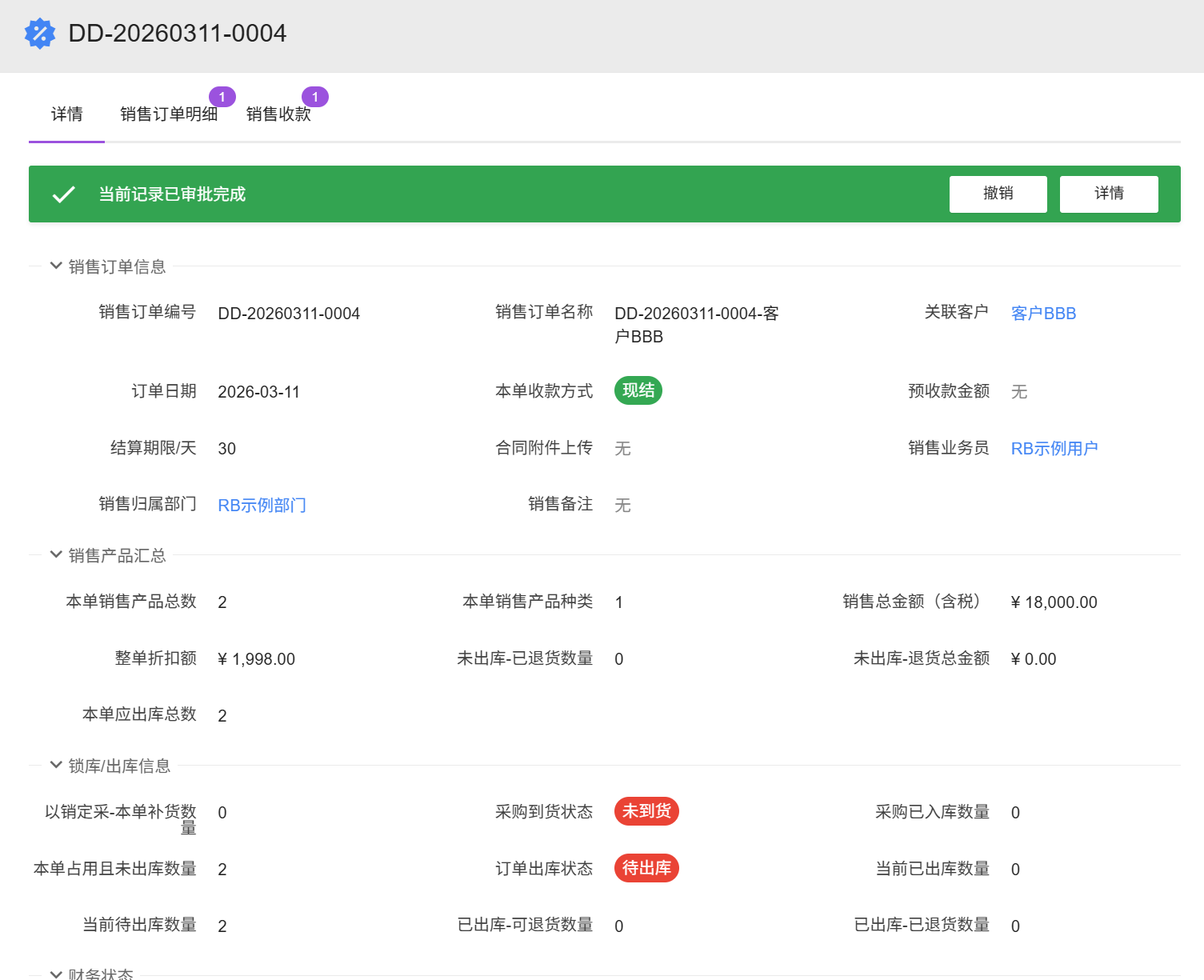Image resolution: width=1204 pixels, height=980 pixels.
Task: Collapse the 销售订单信息 section
Action: [x=56, y=266]
